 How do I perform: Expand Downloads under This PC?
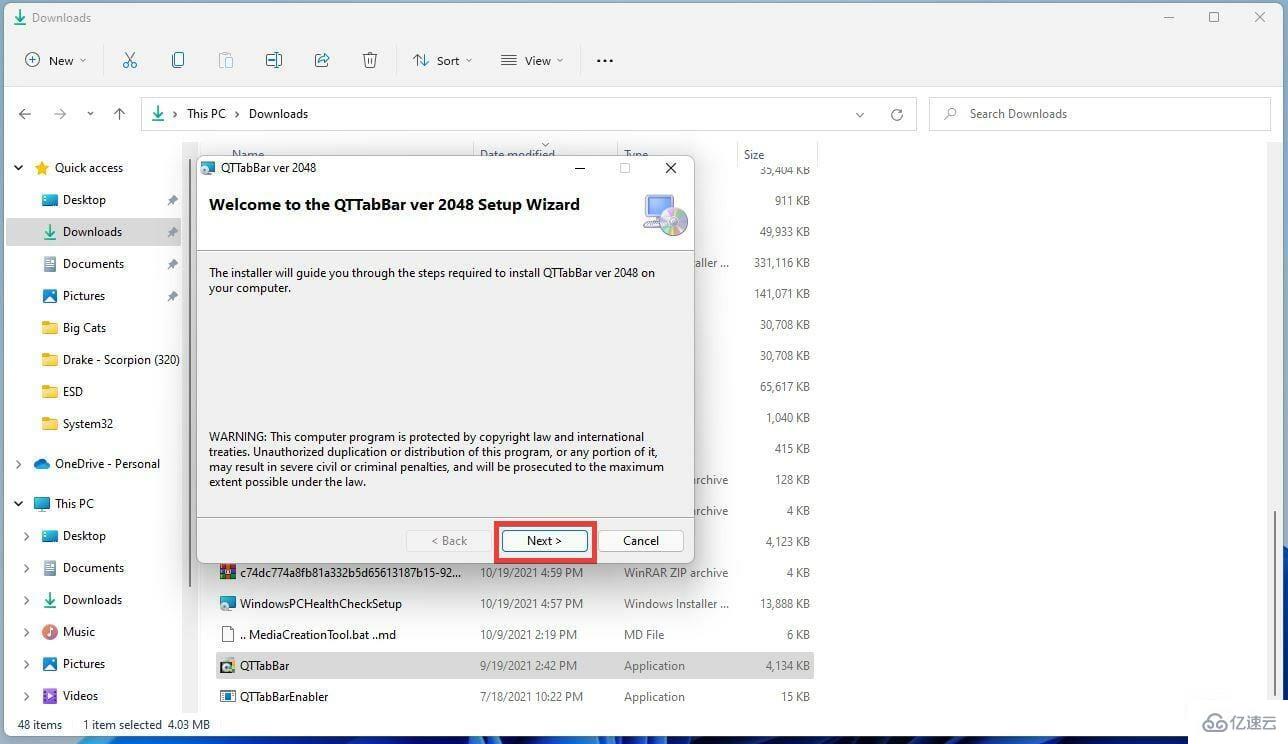click(x=27, y=600)
